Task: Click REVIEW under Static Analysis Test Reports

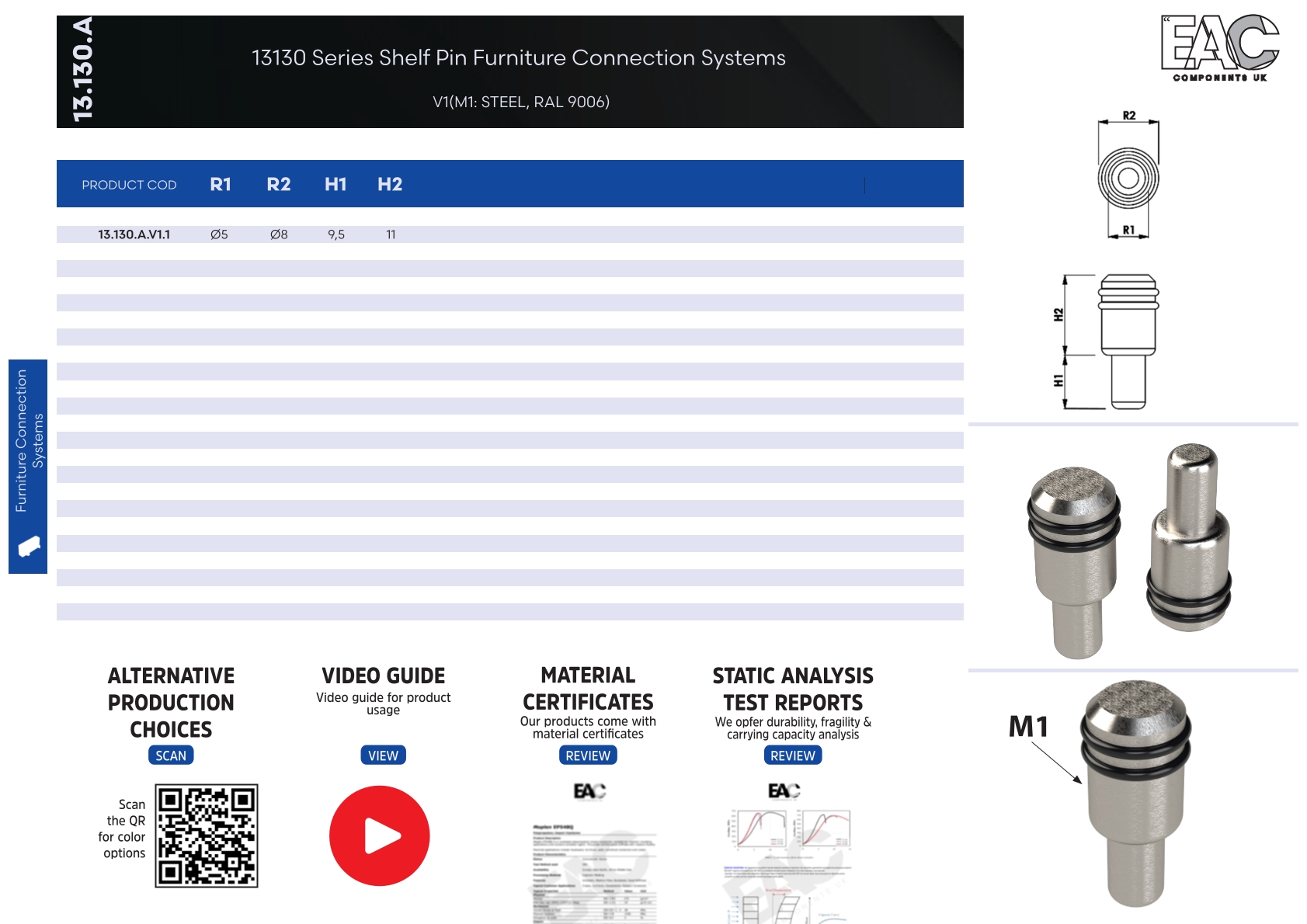Action: point(793,756)
